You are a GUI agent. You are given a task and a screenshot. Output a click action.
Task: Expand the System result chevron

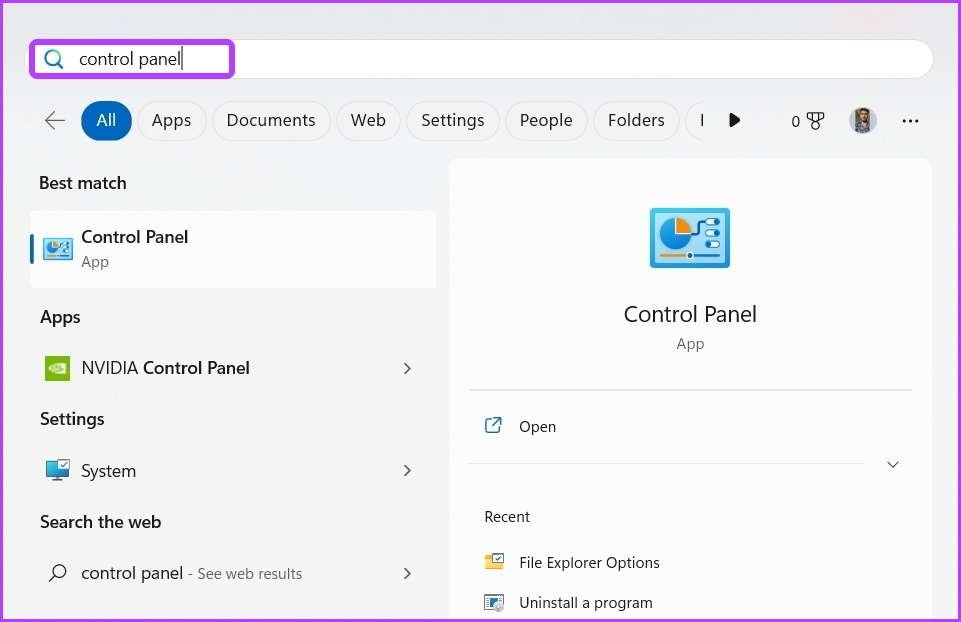point(407,470)
